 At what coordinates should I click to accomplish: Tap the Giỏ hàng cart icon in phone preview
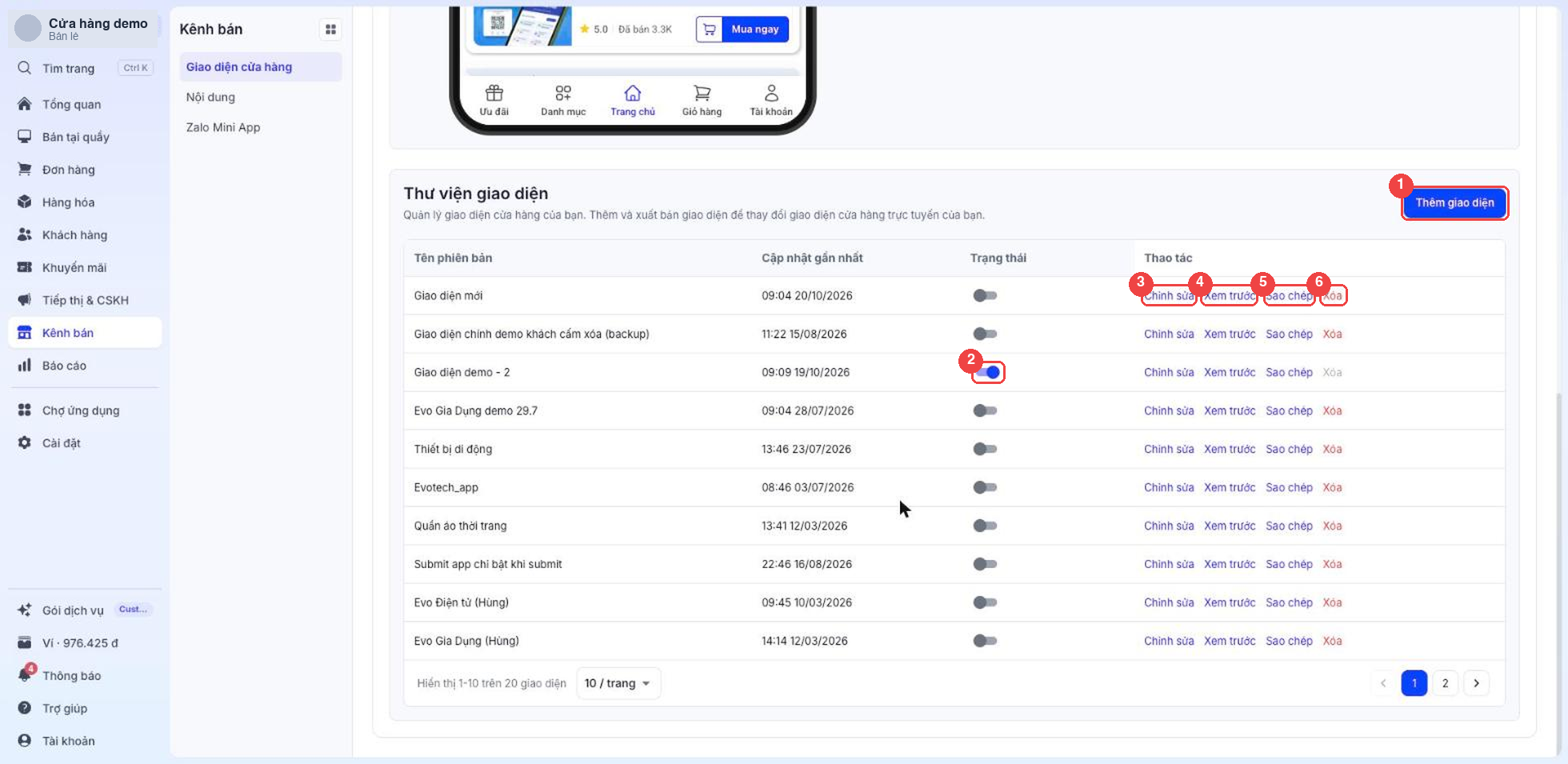[702, 93]
